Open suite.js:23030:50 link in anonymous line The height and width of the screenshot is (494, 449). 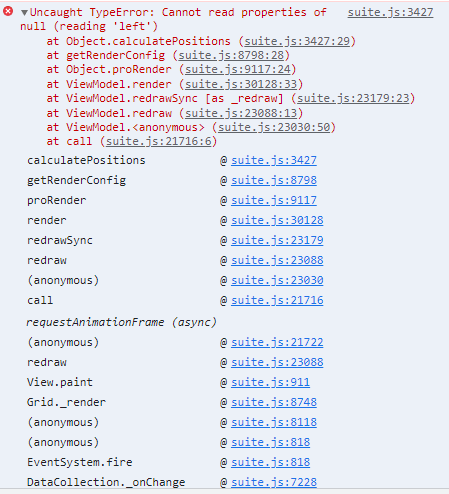click(x=274, y=127)
